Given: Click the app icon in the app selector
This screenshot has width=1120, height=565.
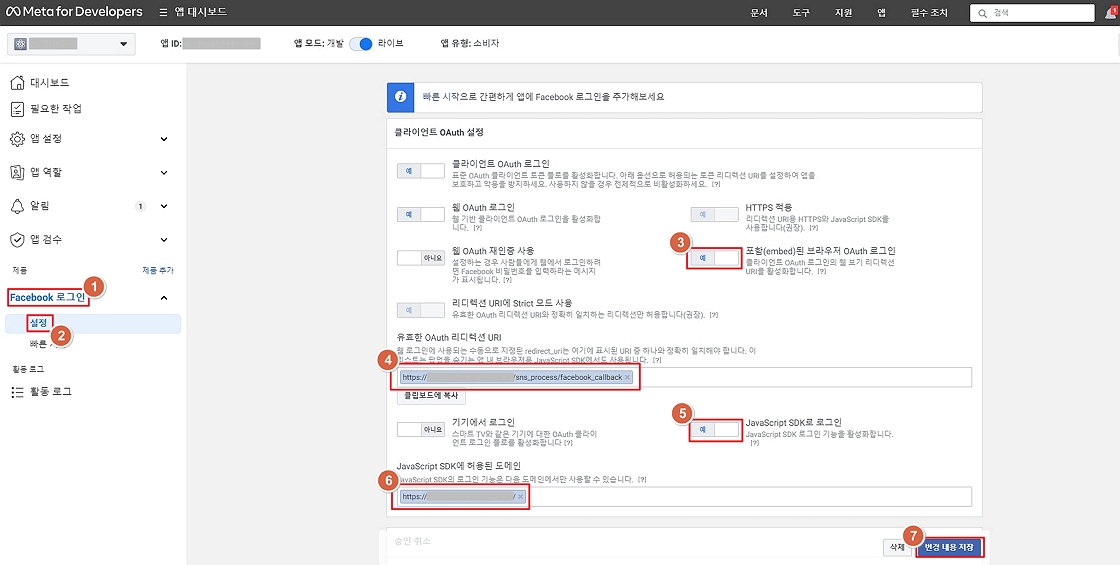Looking at the screenshot, I should (21, 44).
